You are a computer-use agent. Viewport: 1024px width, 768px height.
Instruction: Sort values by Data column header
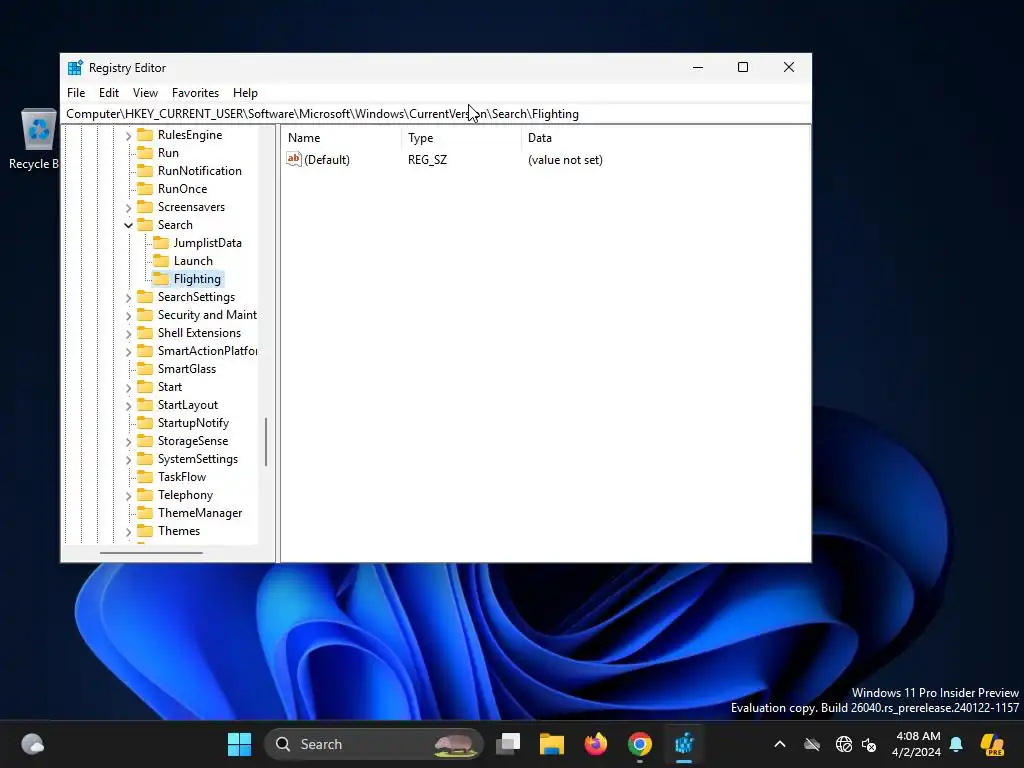tap(665, 138)
